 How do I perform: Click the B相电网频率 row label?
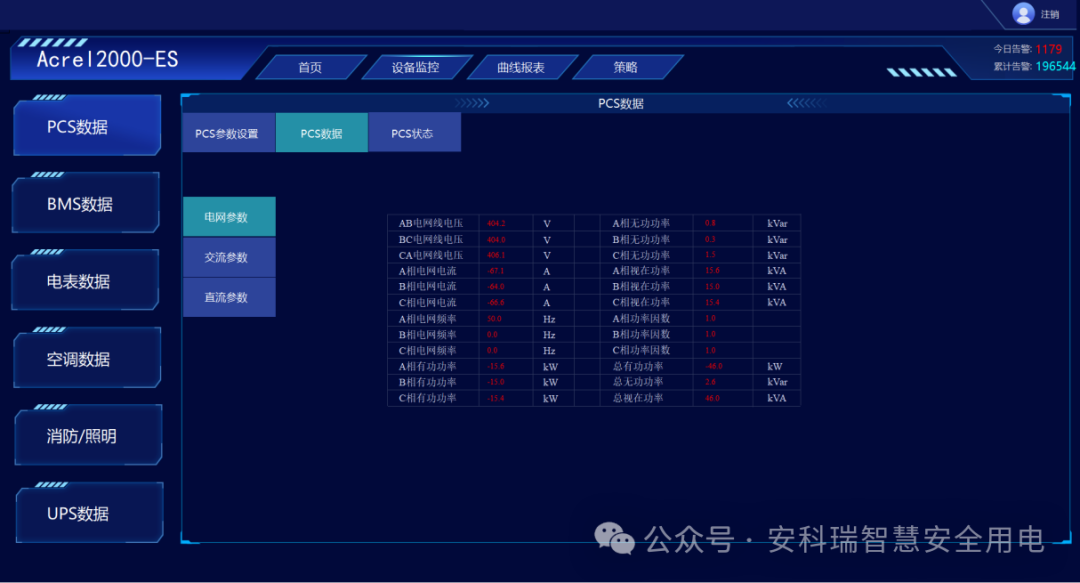[427, 335]
